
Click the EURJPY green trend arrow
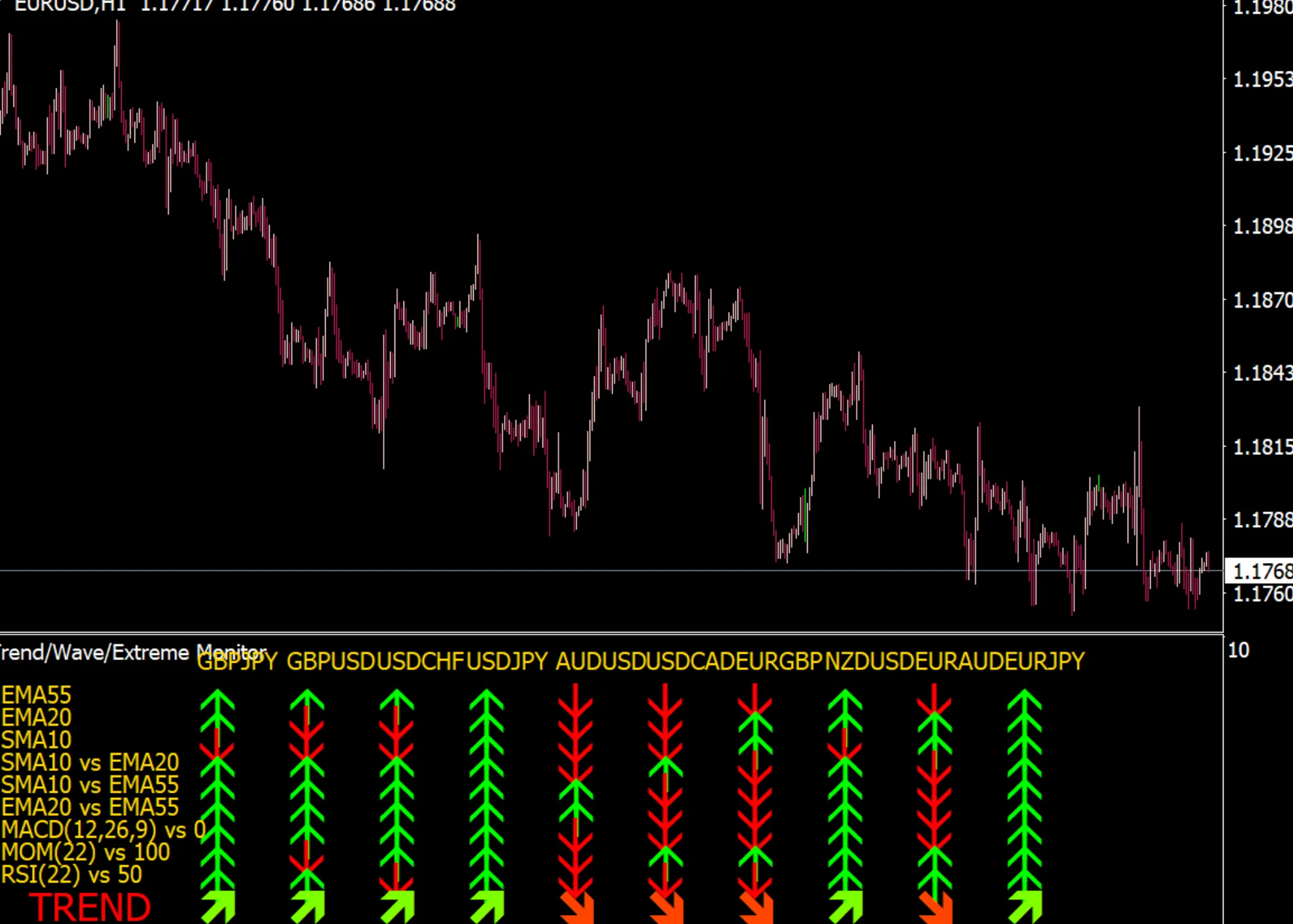1025,907
